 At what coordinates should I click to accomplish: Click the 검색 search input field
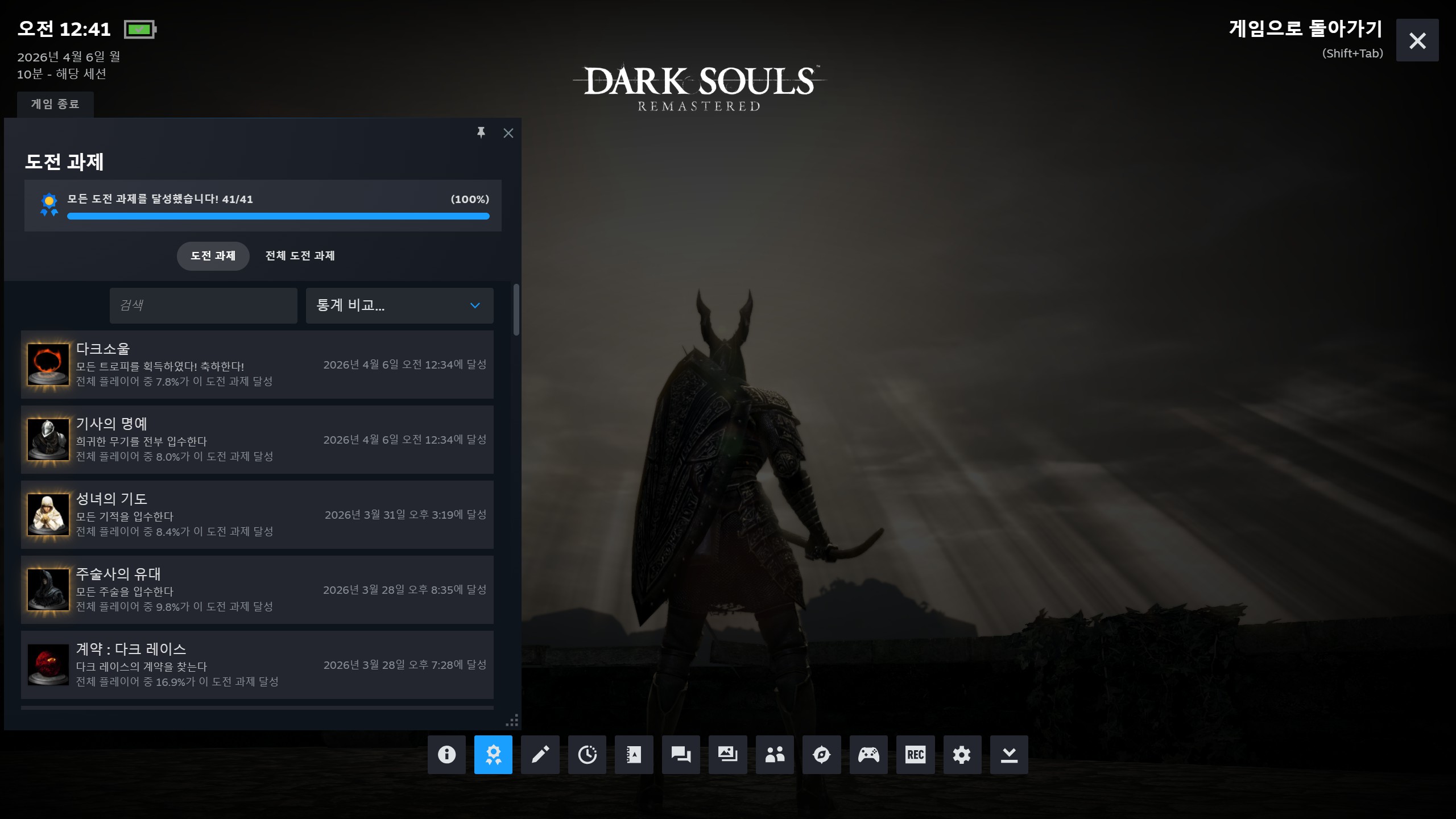(x=203, y=305)
